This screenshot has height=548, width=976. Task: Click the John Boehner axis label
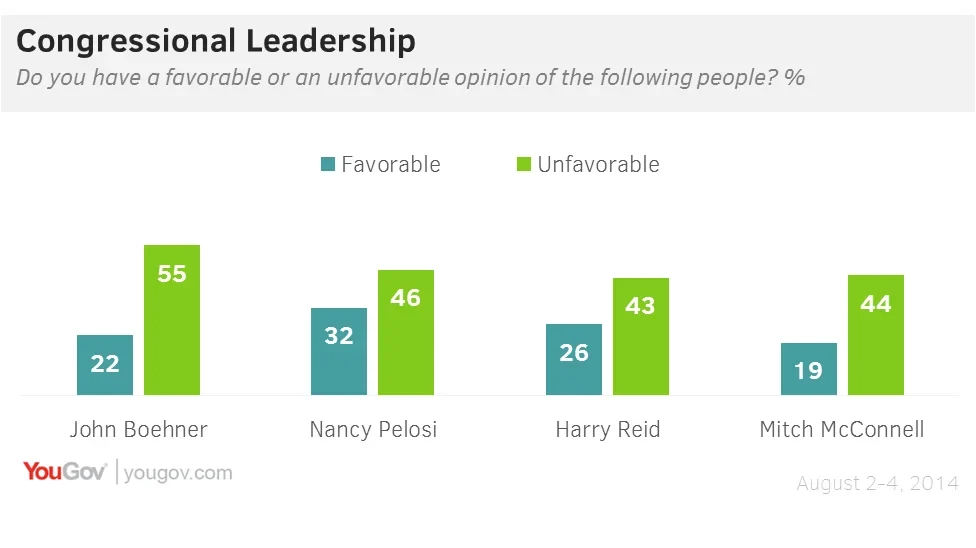[x=139, y=430]
